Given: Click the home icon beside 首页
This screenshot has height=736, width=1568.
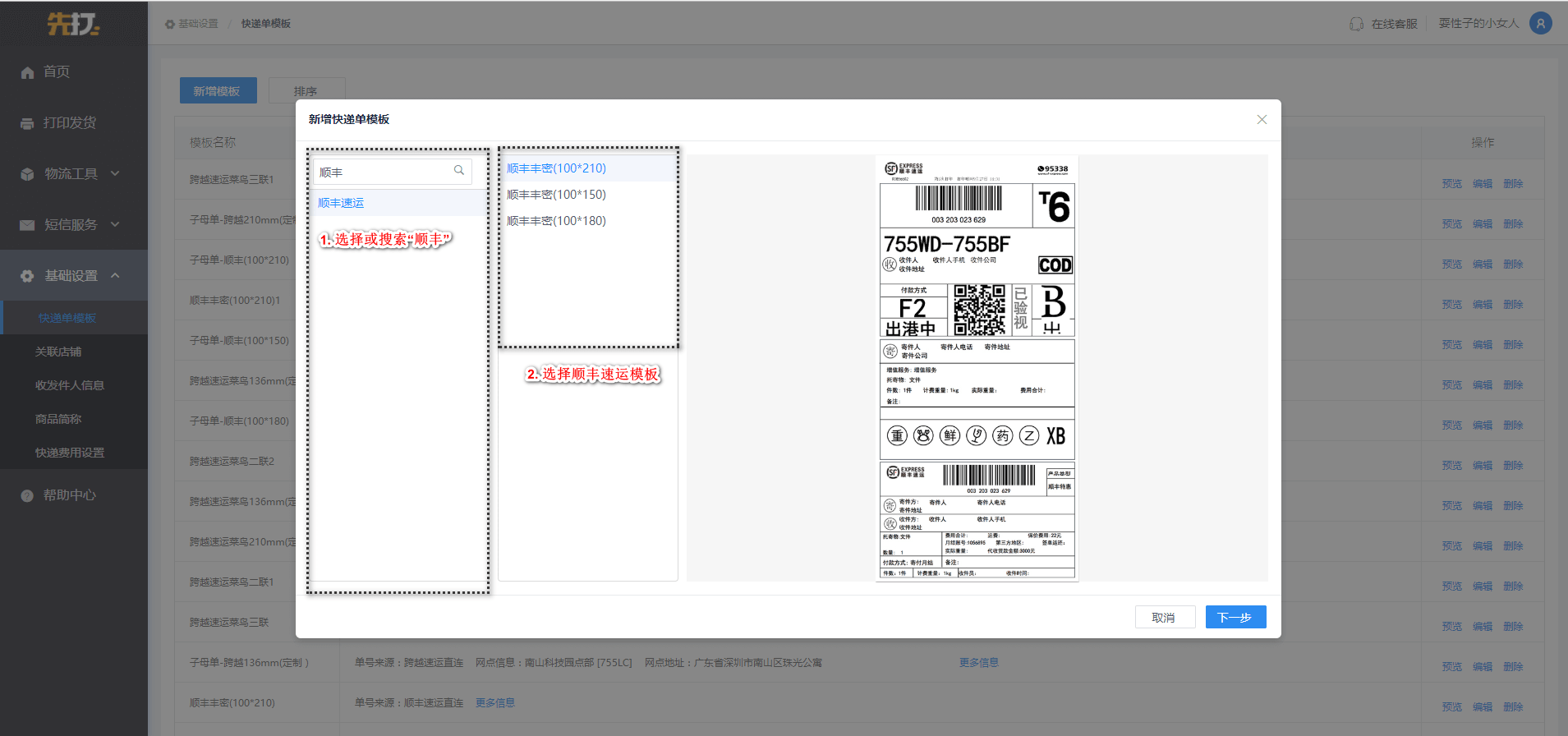Looking at the screenshot, I should click(x=27, y=72).
